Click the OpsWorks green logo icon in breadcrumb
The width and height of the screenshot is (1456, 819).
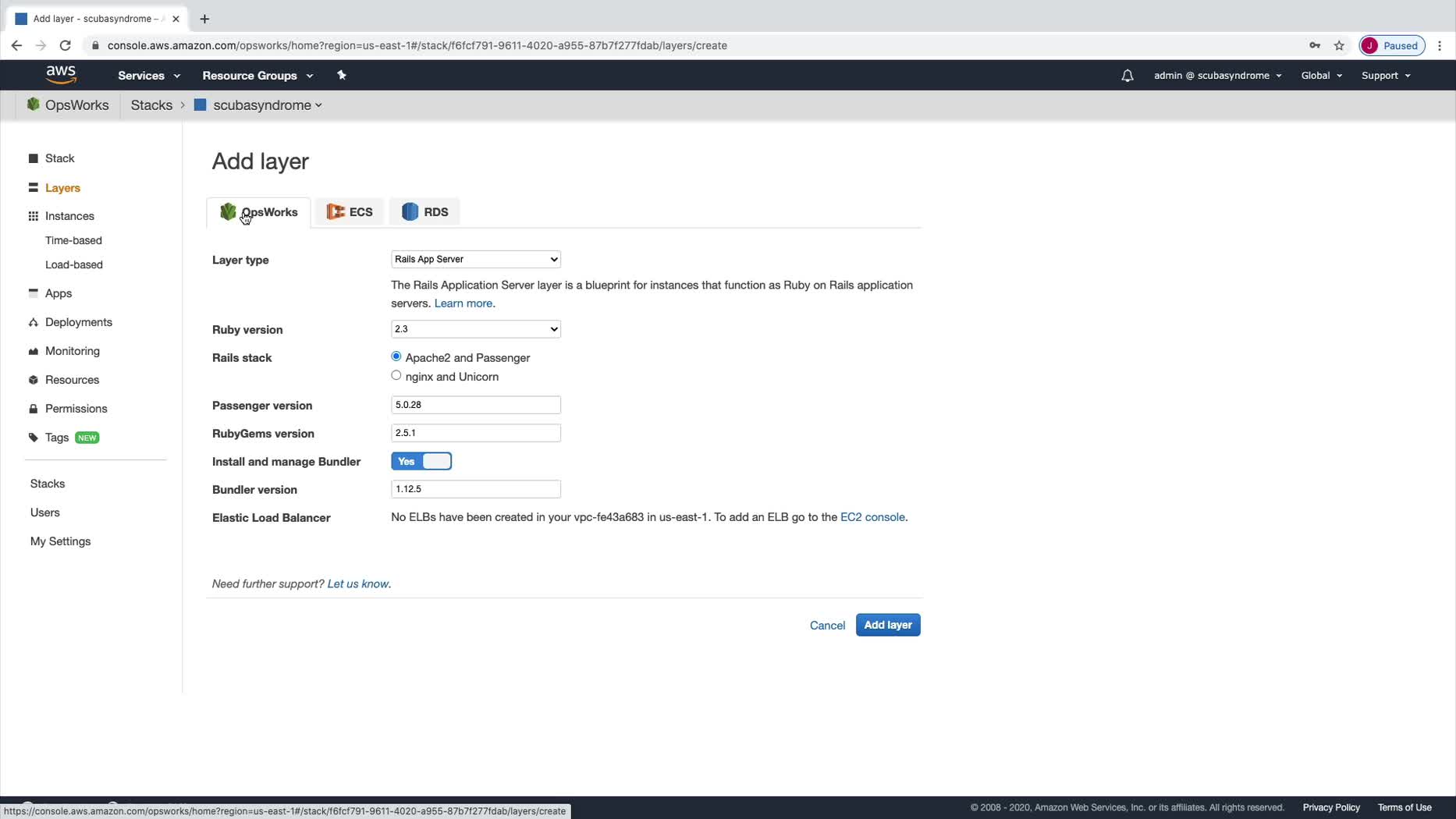[x=33, y=105]
